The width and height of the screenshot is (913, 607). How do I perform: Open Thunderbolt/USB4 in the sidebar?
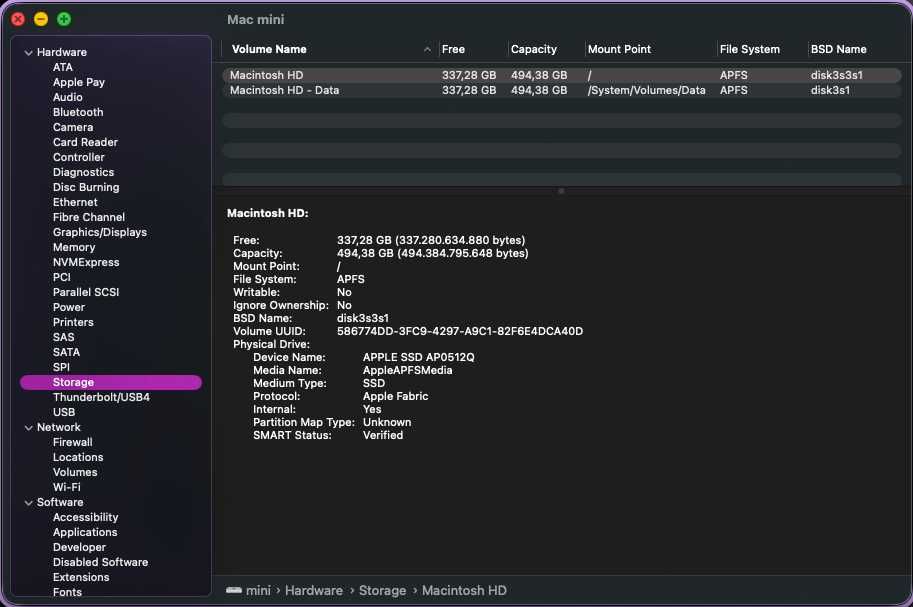[101, 397]
